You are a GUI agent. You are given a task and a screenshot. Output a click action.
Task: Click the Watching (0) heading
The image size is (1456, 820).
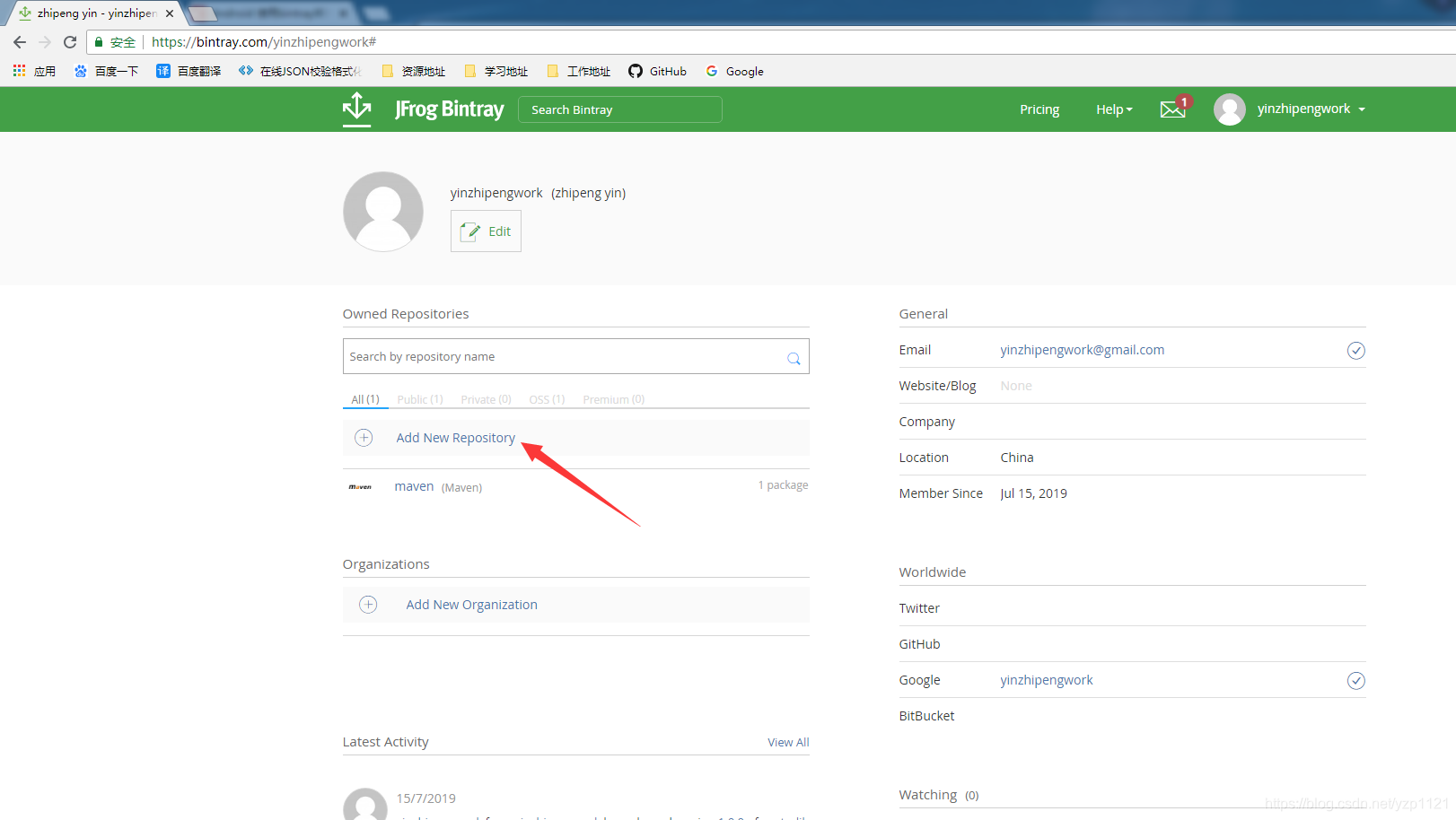tap(939, 795)
